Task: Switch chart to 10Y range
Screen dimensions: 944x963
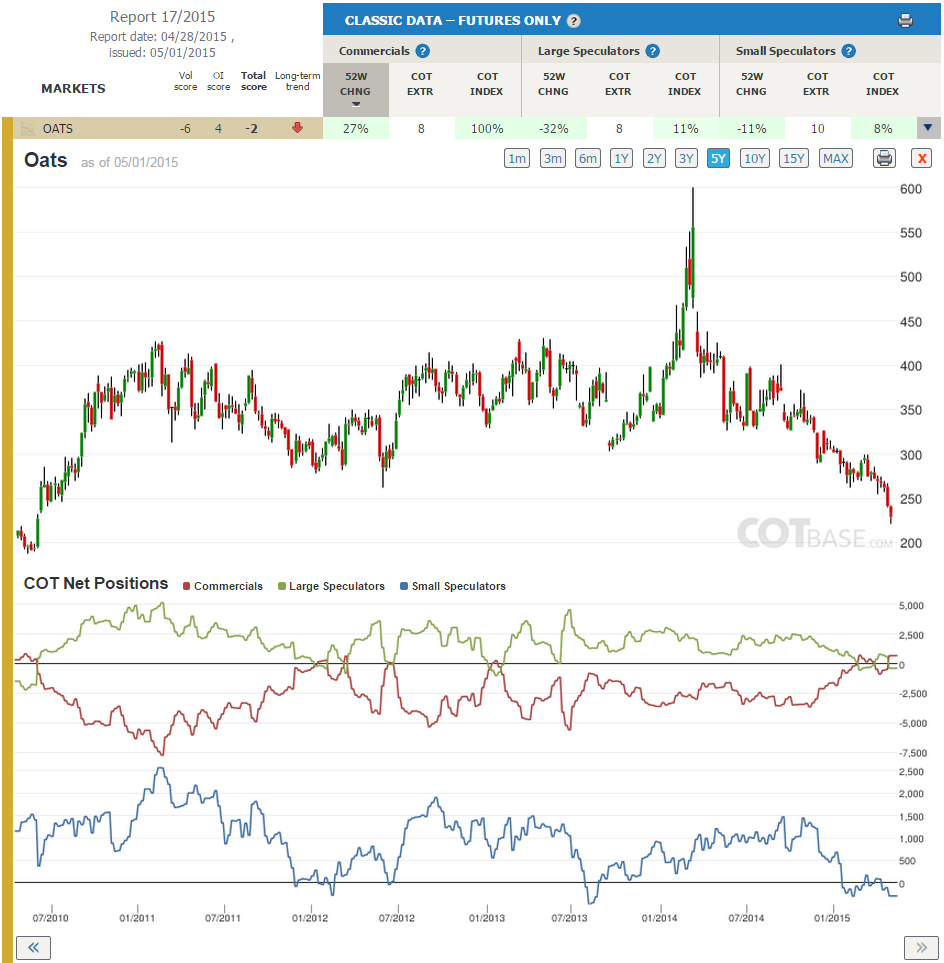Action: (754, 158)
